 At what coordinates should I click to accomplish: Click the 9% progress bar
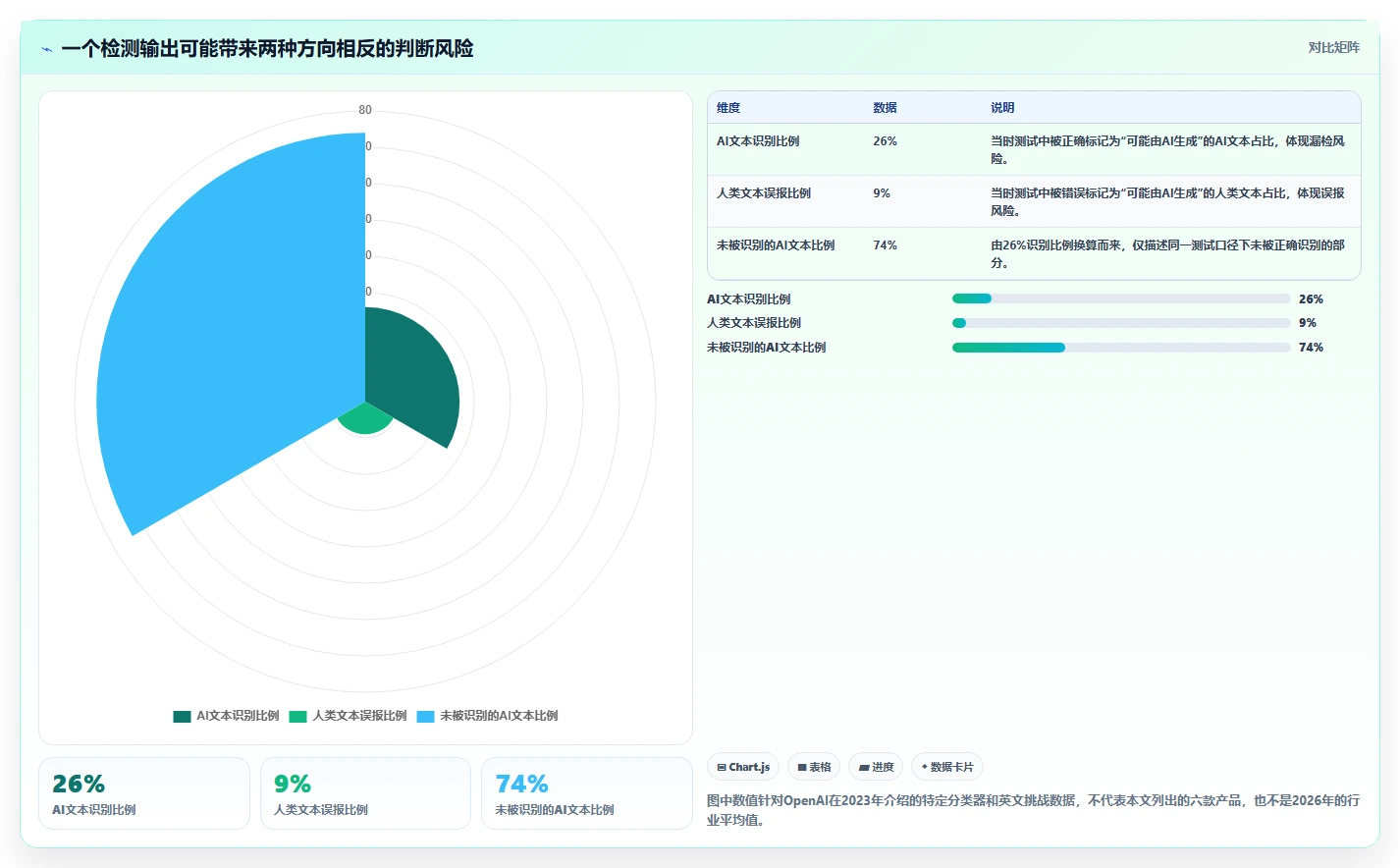click(x=1121, y=323)
